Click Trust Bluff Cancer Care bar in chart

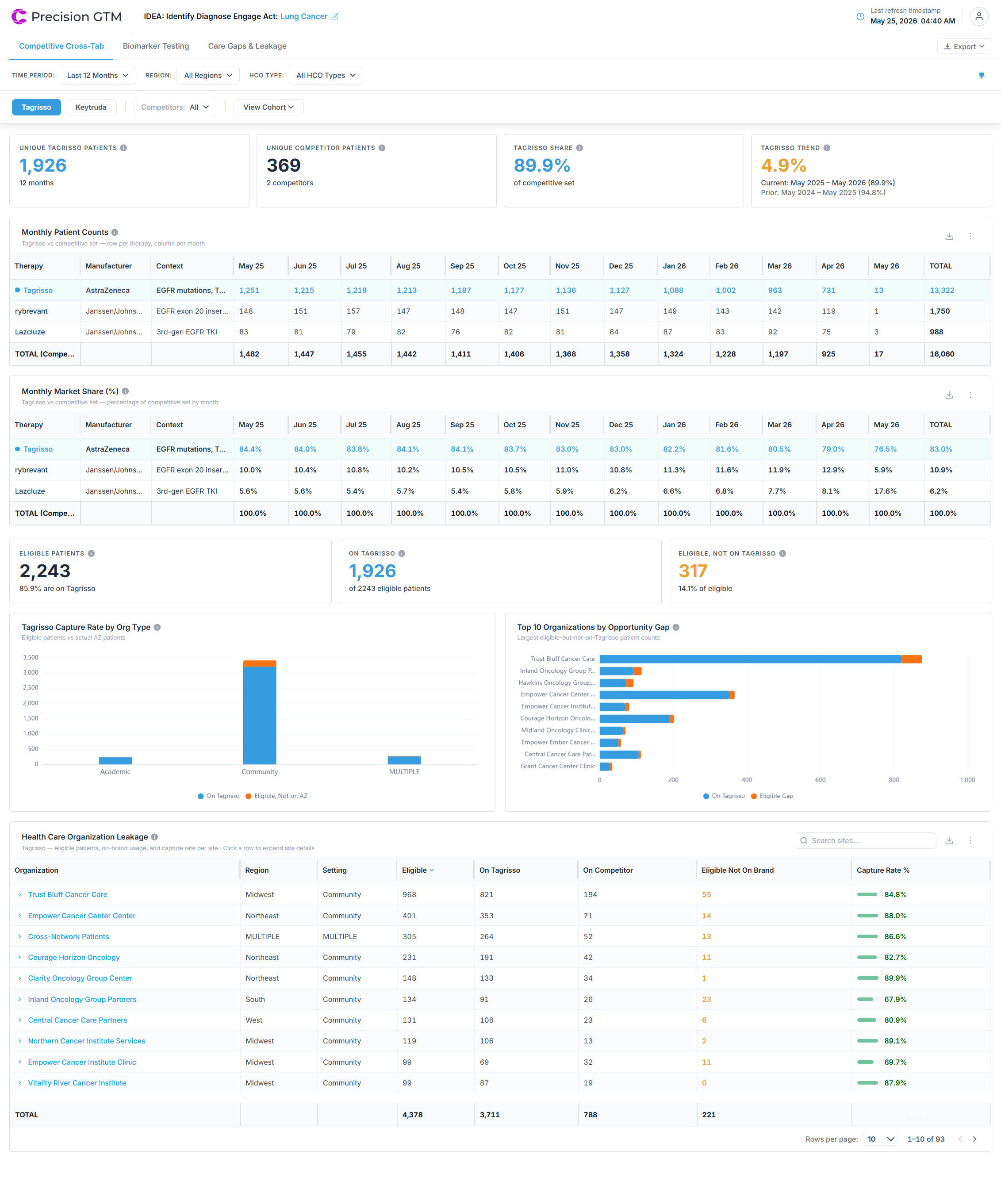(761, 659)
